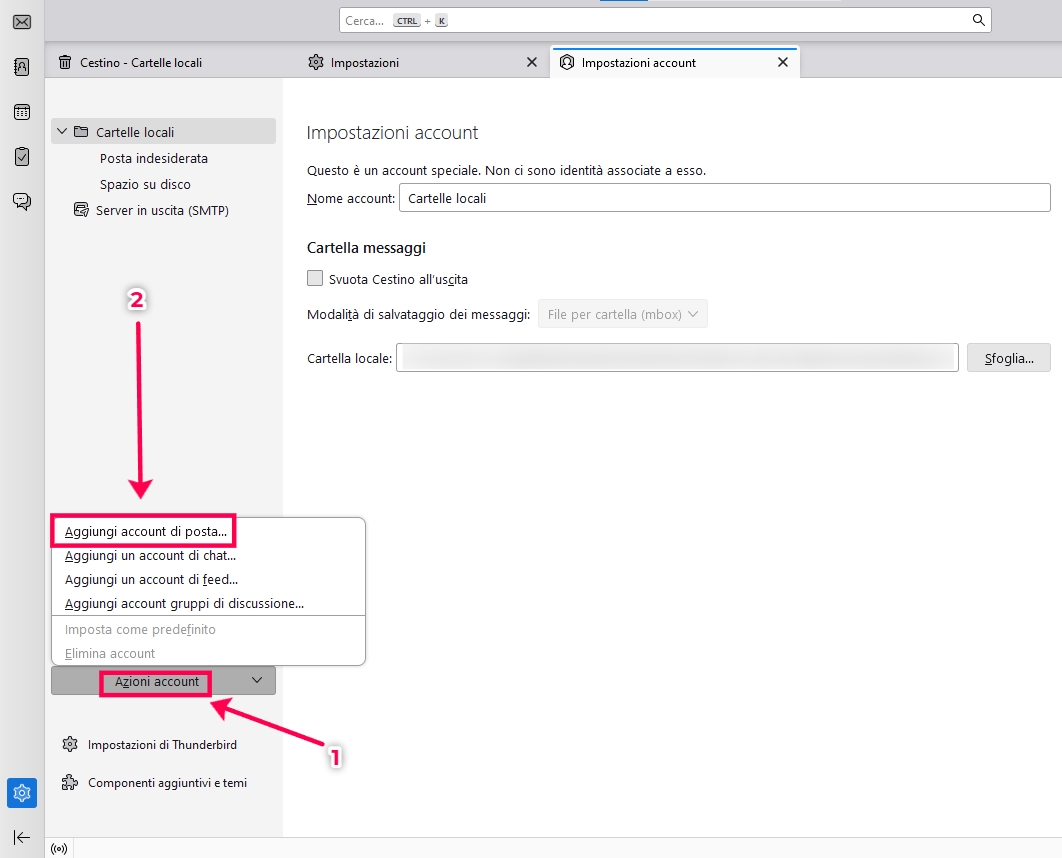Screen dimensions: 1062x858
Task: Close the Impostazioni account tab
Action: [783, 62]
